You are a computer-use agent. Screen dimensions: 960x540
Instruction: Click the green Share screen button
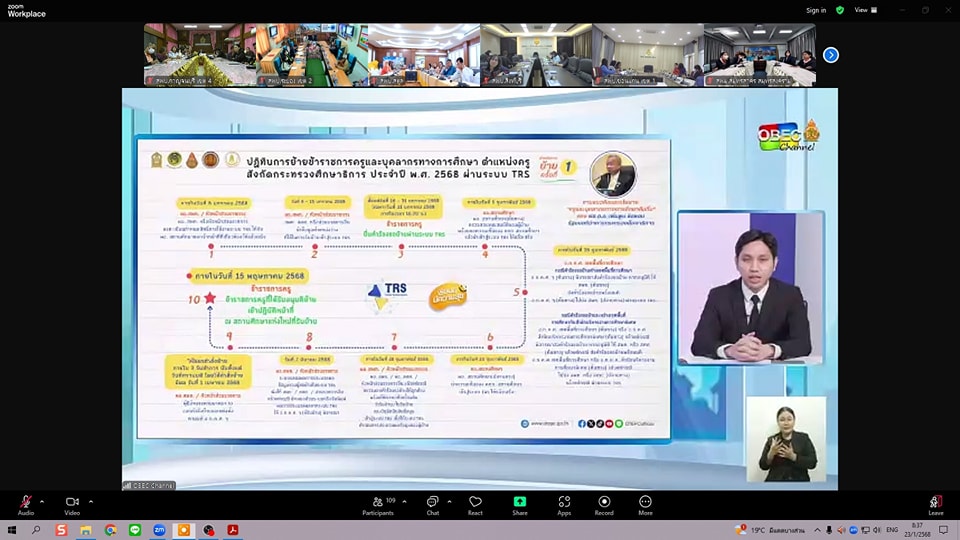(x=520, y=504)
